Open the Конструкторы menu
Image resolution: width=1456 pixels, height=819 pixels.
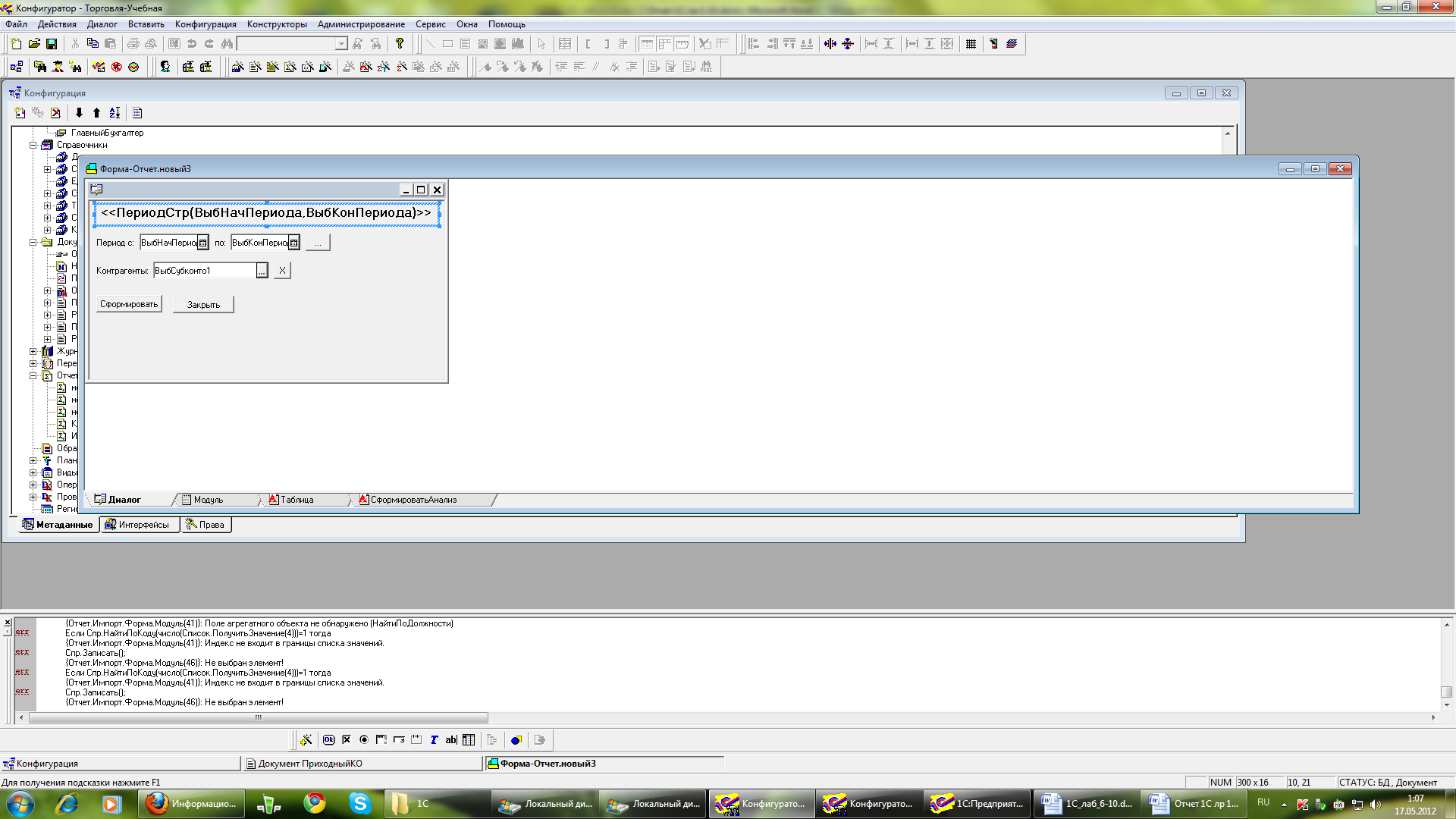(x=277, y=24)
